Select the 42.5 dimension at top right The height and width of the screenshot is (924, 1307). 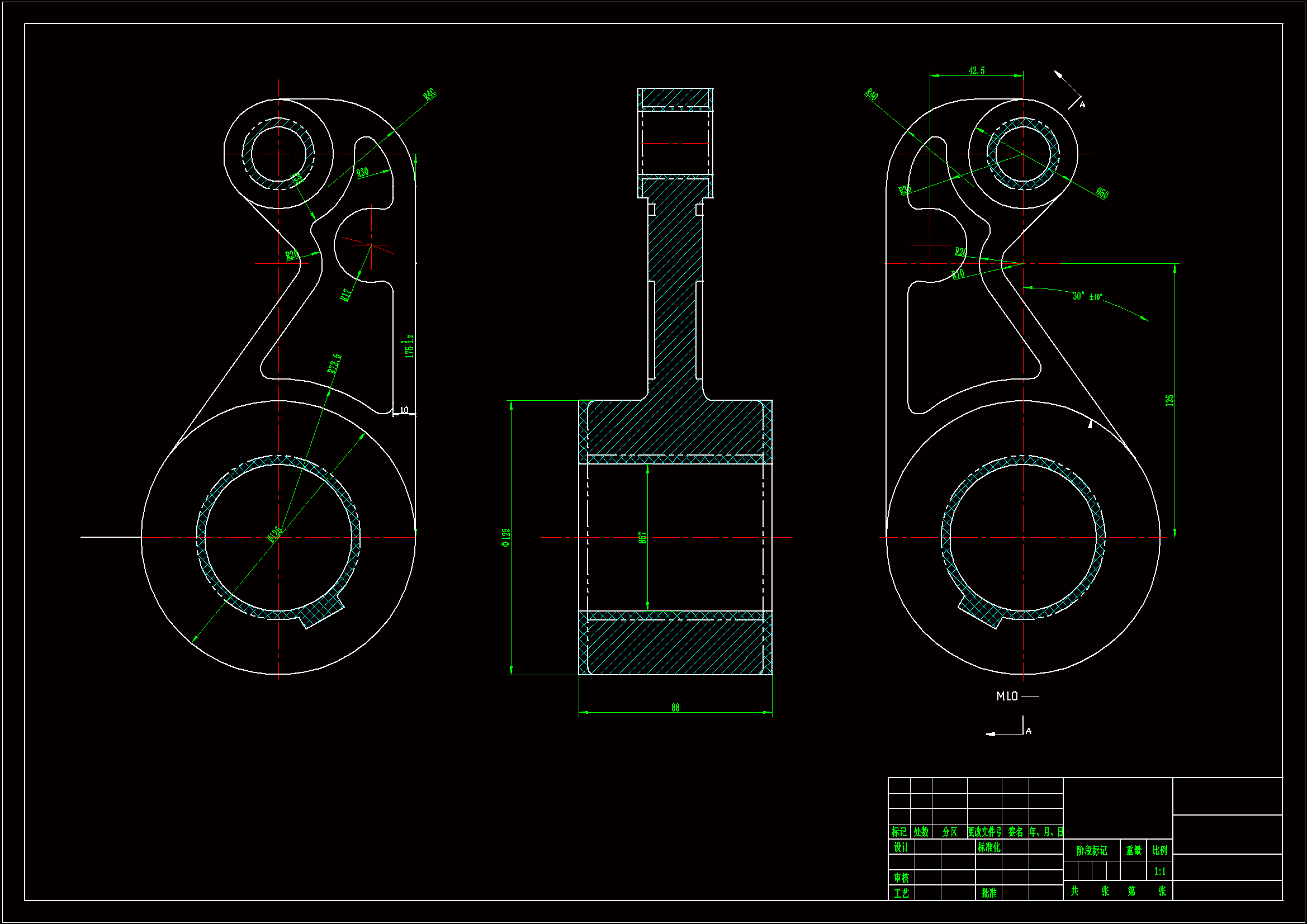point(976,70)
